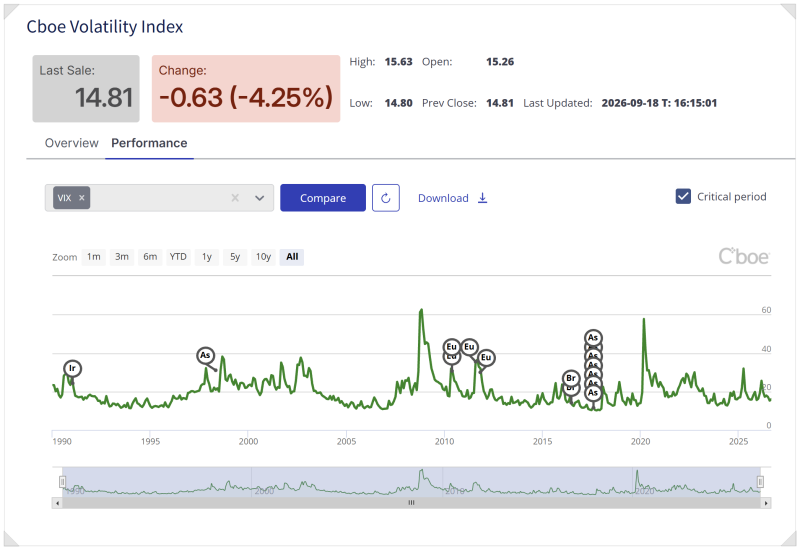Switch to the Overview tab
Viewport: 800px width, 550px height.
pos(71,143)
